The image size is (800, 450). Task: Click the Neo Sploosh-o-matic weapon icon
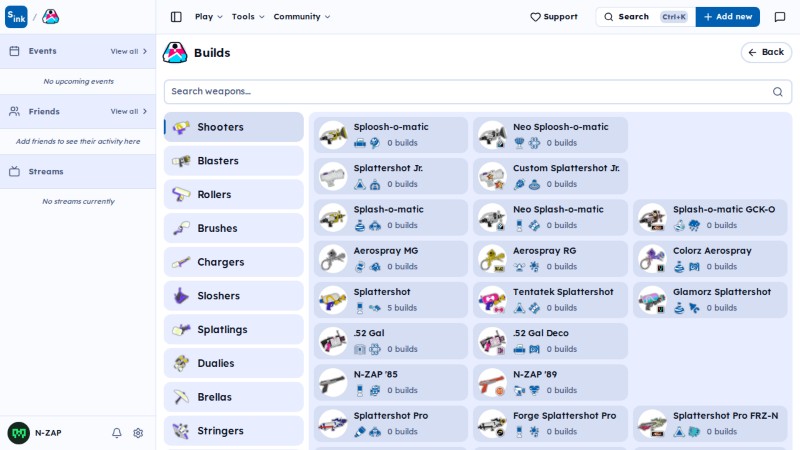coord(492,135)
